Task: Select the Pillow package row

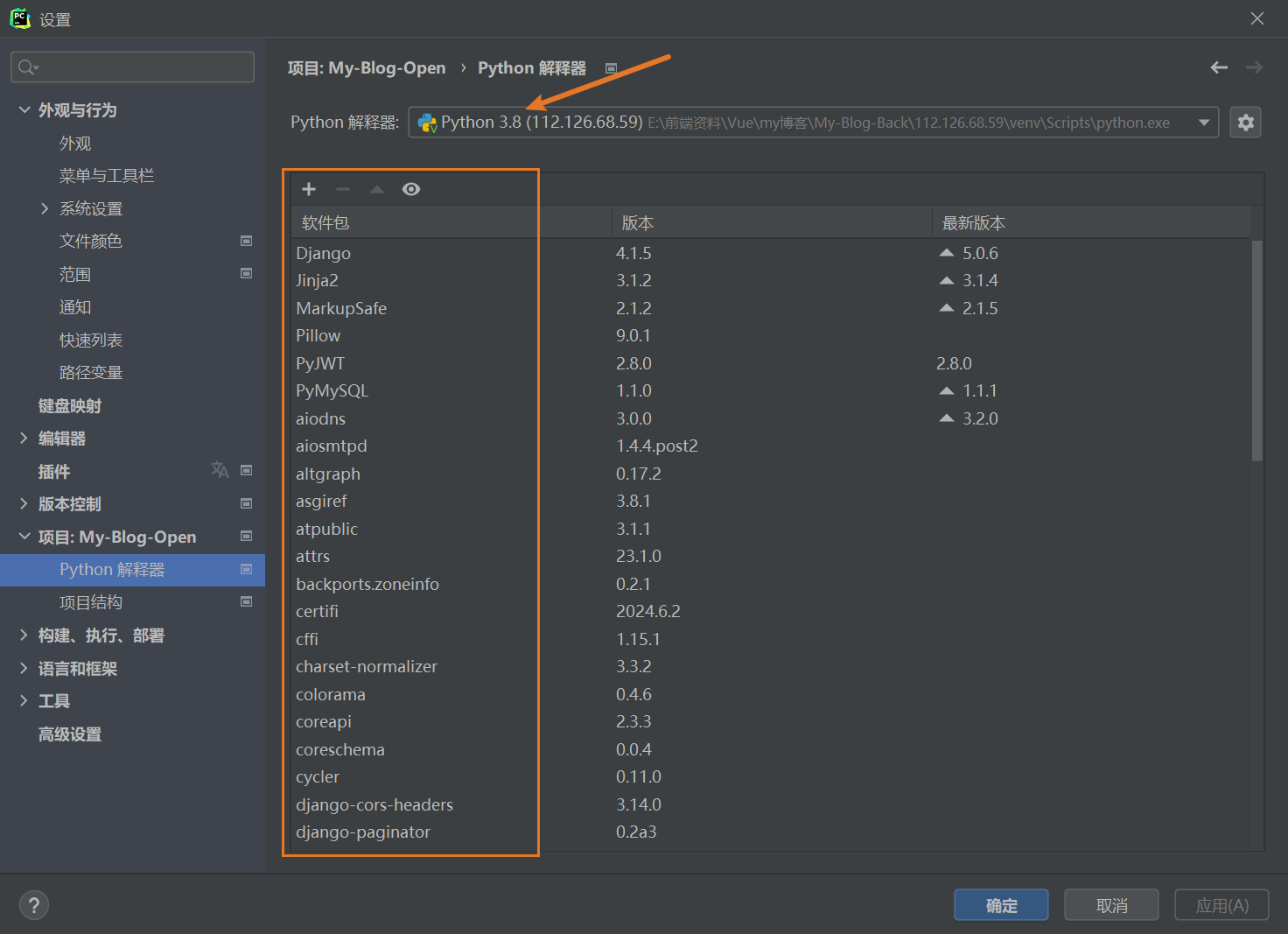Action: [x=770, y=335]
